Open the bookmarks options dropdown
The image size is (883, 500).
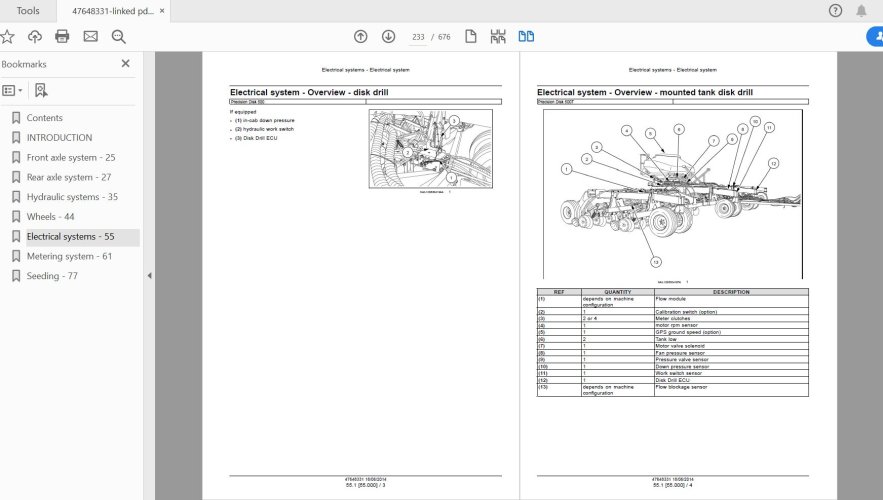pyautogui.click(x=12, y=90)
